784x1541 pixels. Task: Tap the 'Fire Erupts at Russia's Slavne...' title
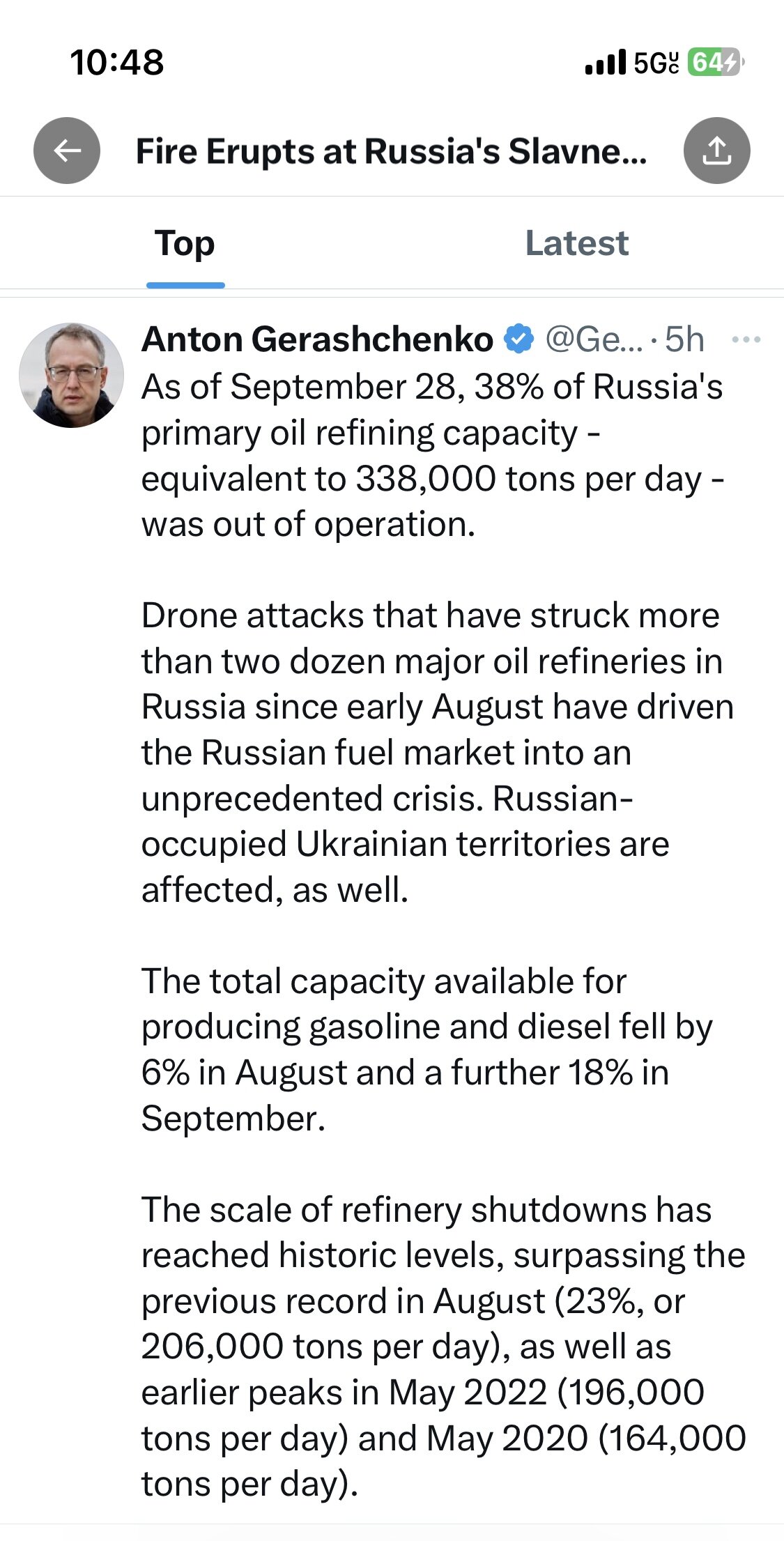click(x=391, y=151)
